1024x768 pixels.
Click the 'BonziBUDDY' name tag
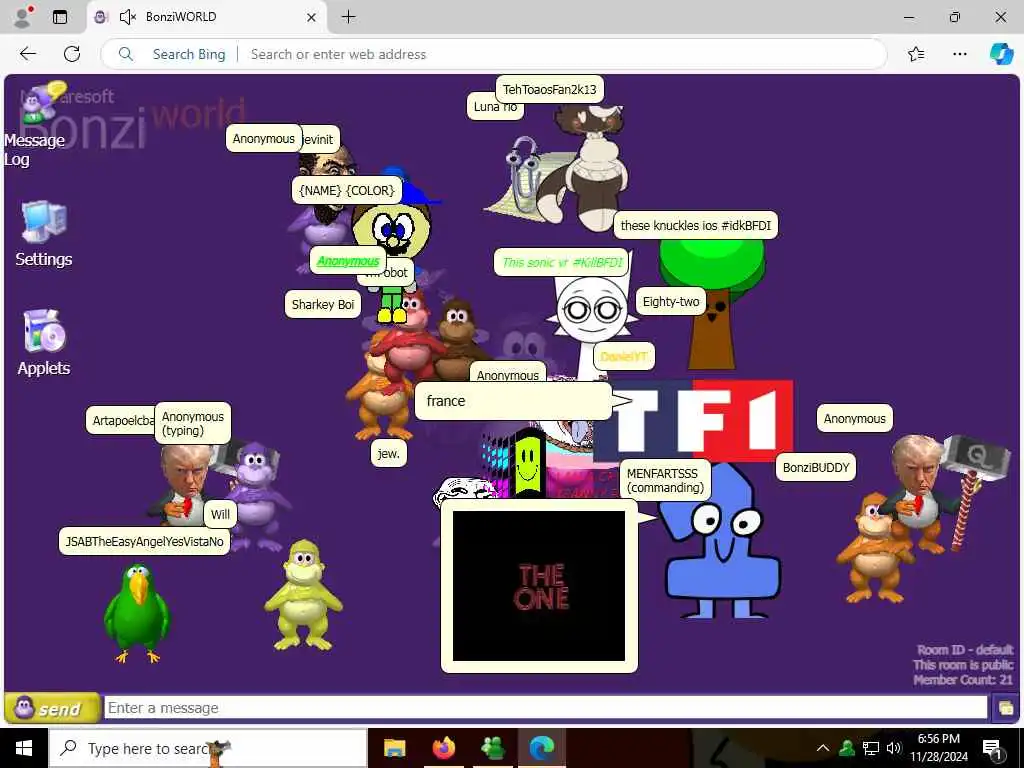tap(816, 468)
